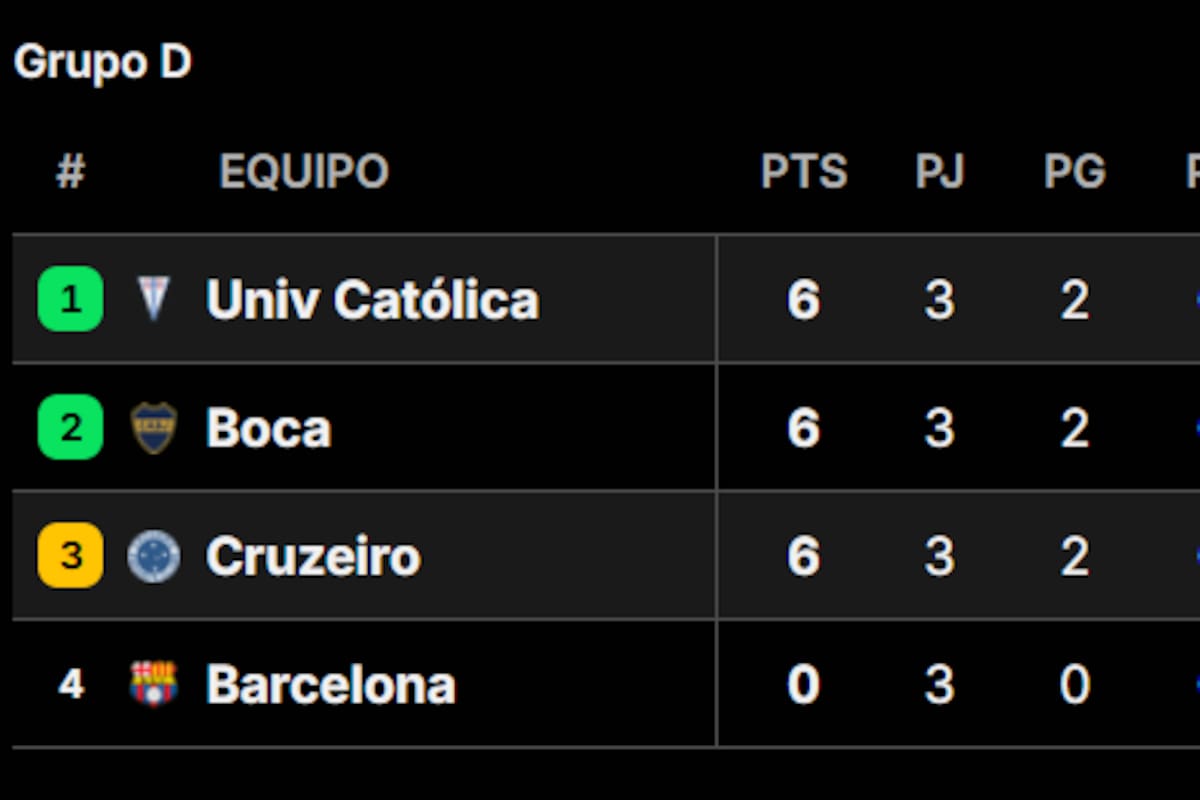
Task: Click the Grupo D heading
Action: (x=102, y=62)
